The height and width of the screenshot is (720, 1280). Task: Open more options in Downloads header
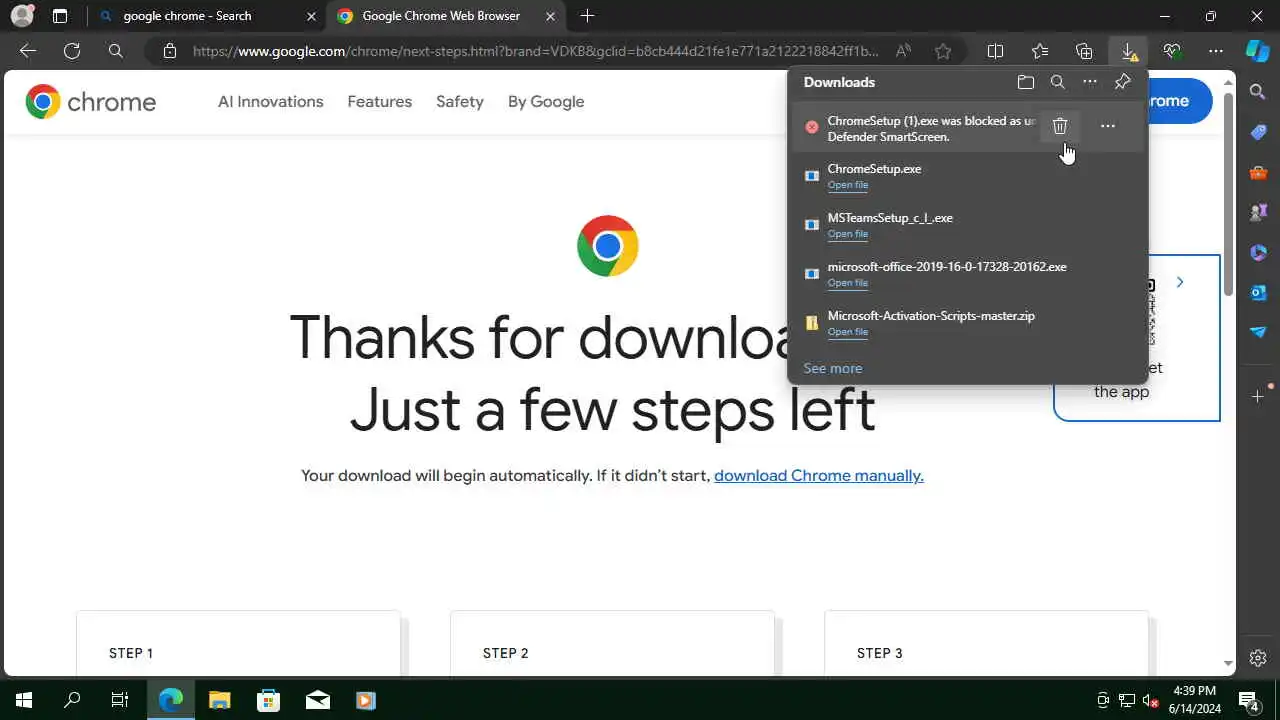(x=1090, y=82)
